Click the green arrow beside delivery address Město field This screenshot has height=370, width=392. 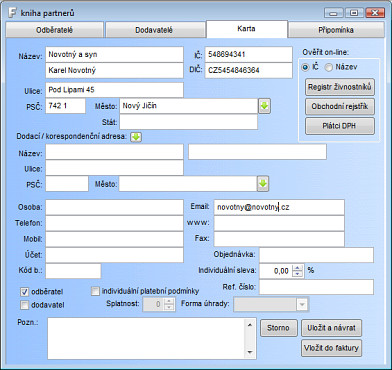[263, 184]
